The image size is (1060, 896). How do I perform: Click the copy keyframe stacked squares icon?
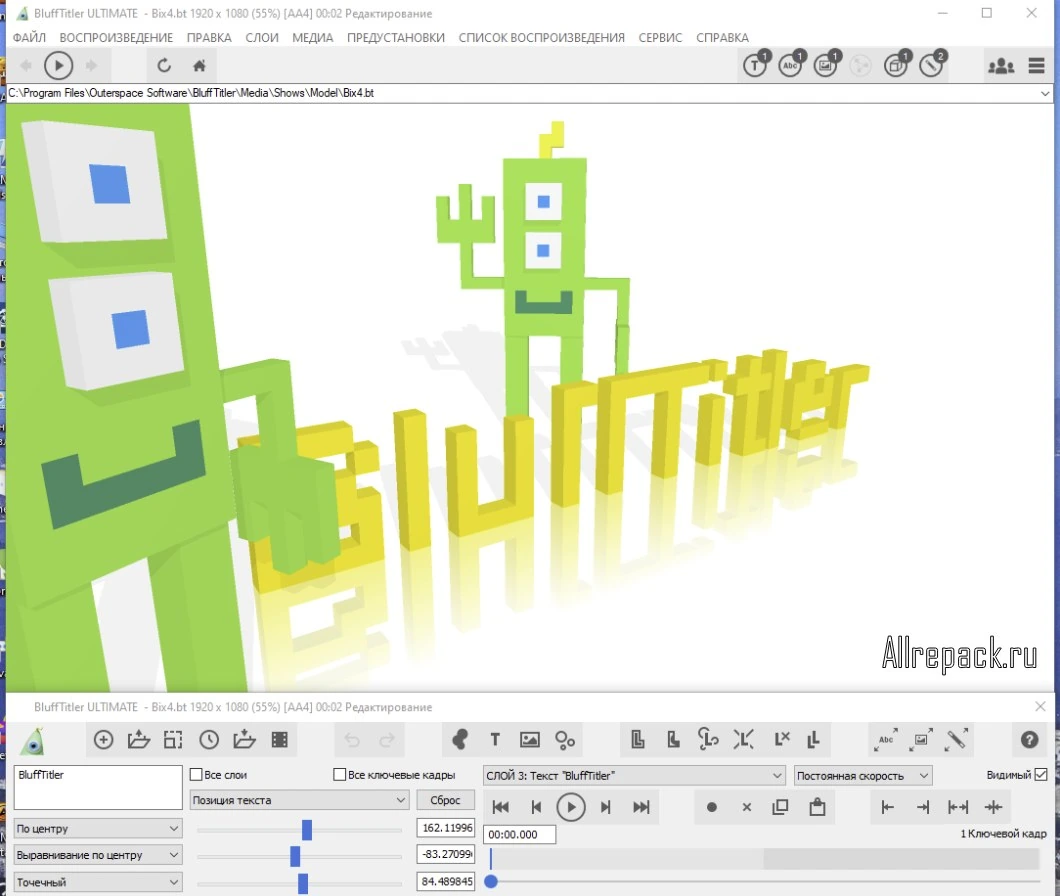(780, 807)
